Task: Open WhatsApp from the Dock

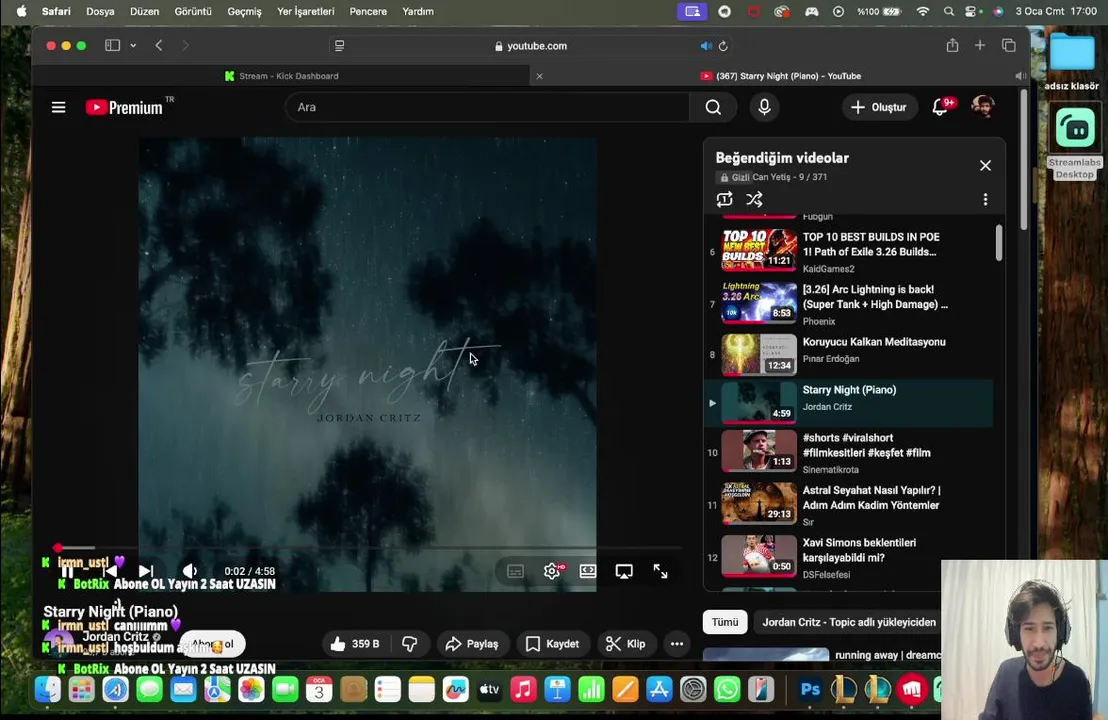Action: point(726,689)
